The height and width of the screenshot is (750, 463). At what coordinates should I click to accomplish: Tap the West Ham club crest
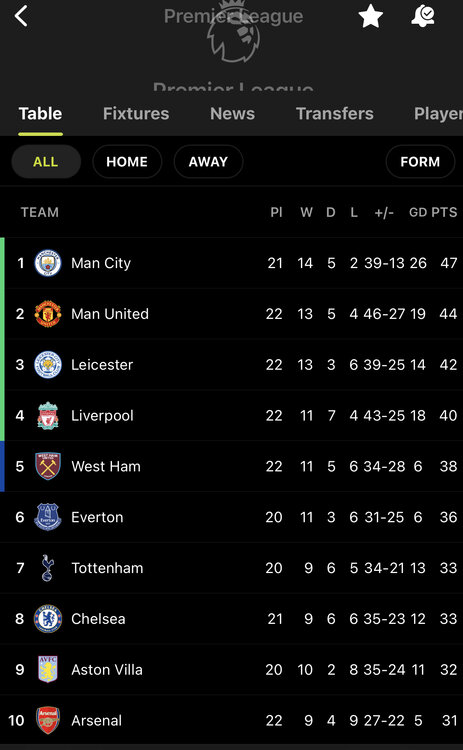coord(48,466)
